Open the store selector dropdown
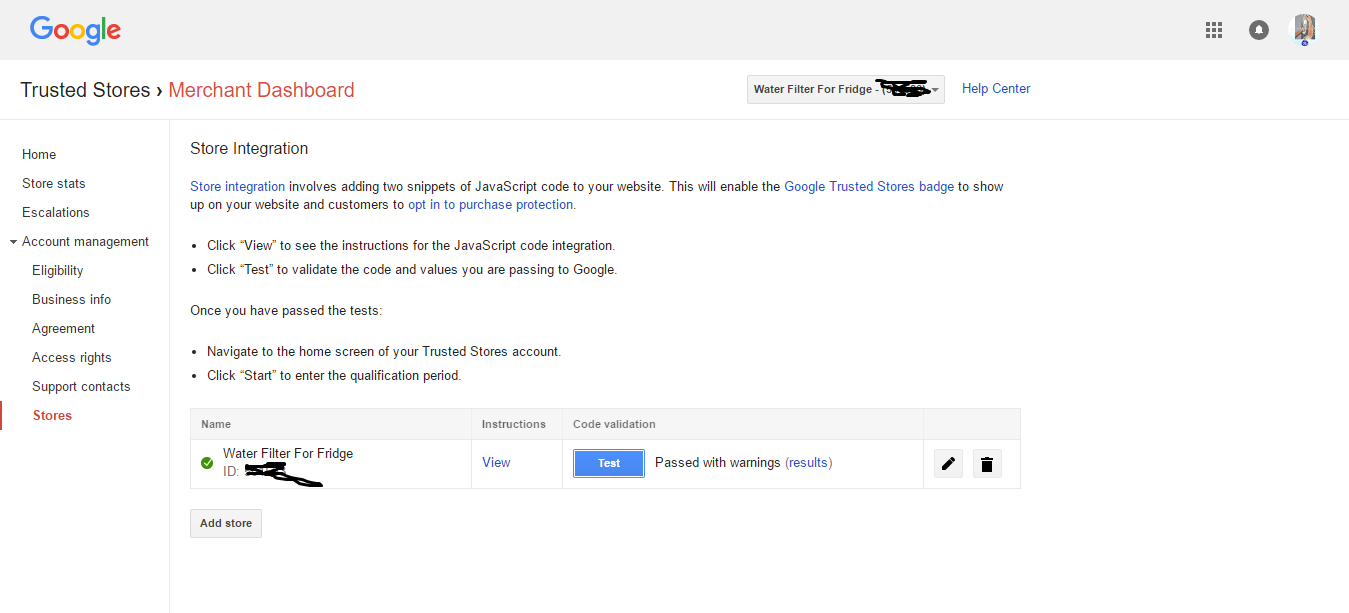Viewport: 1349px width, 613px height. [x=845, y=89]
